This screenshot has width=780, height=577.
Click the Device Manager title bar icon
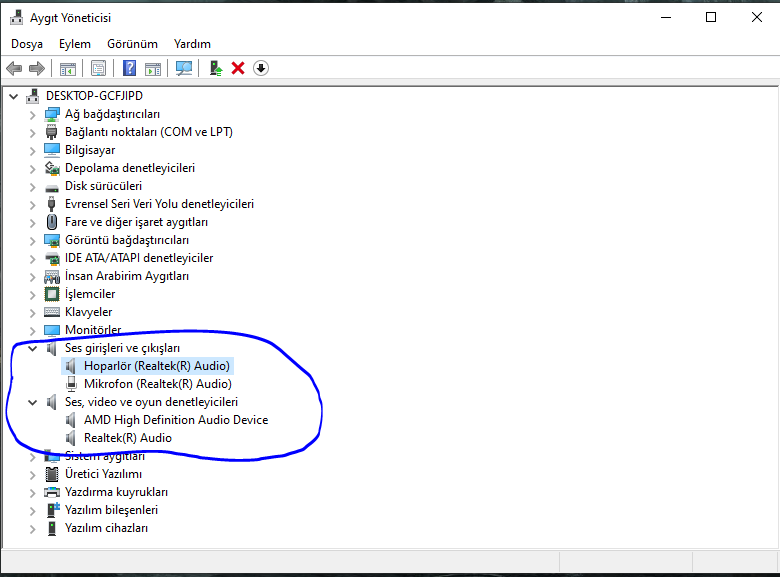click(x=16, y=17)
